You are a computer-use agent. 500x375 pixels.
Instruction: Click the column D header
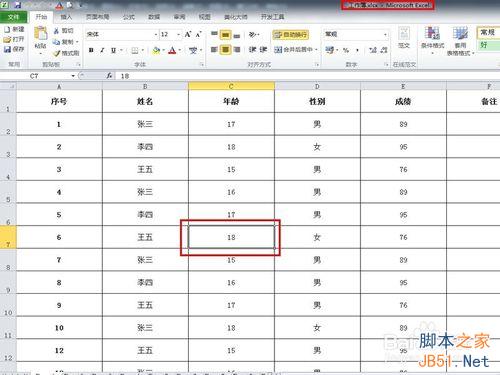tap(317, 86)
